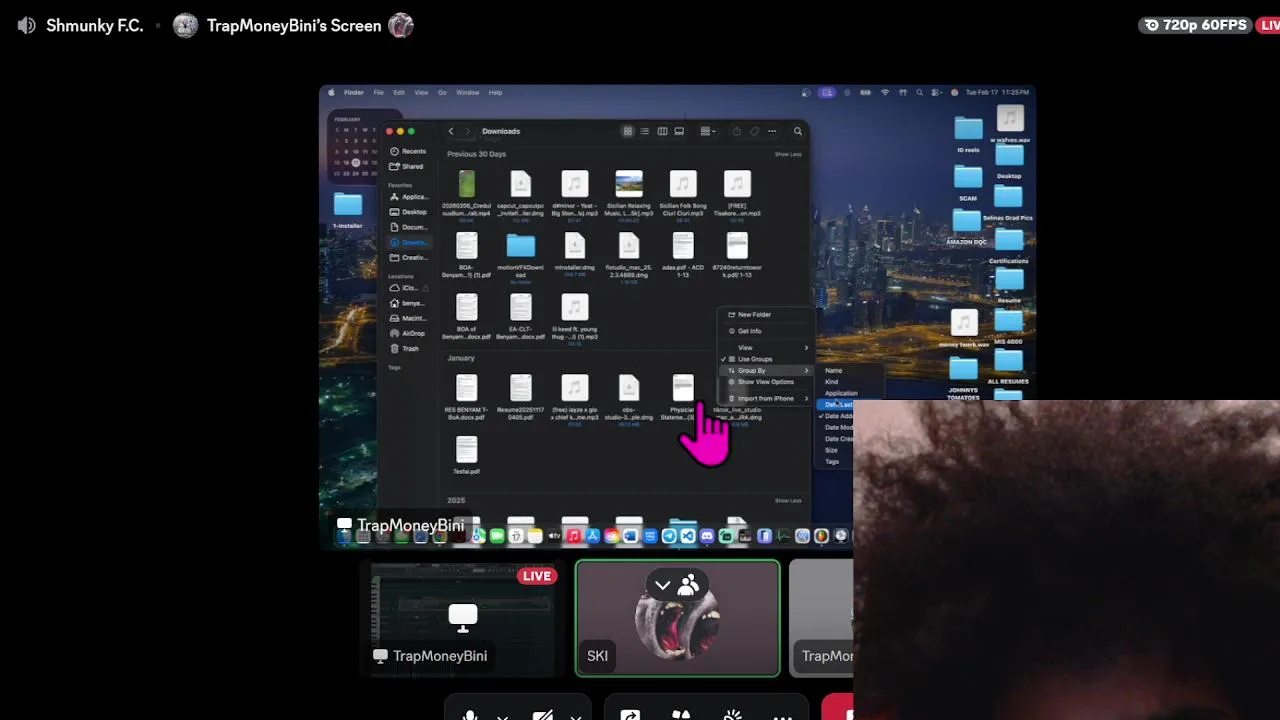
Task: Select the TrapMoneyBini LIVE stream thumbnail
Action: 463,620
